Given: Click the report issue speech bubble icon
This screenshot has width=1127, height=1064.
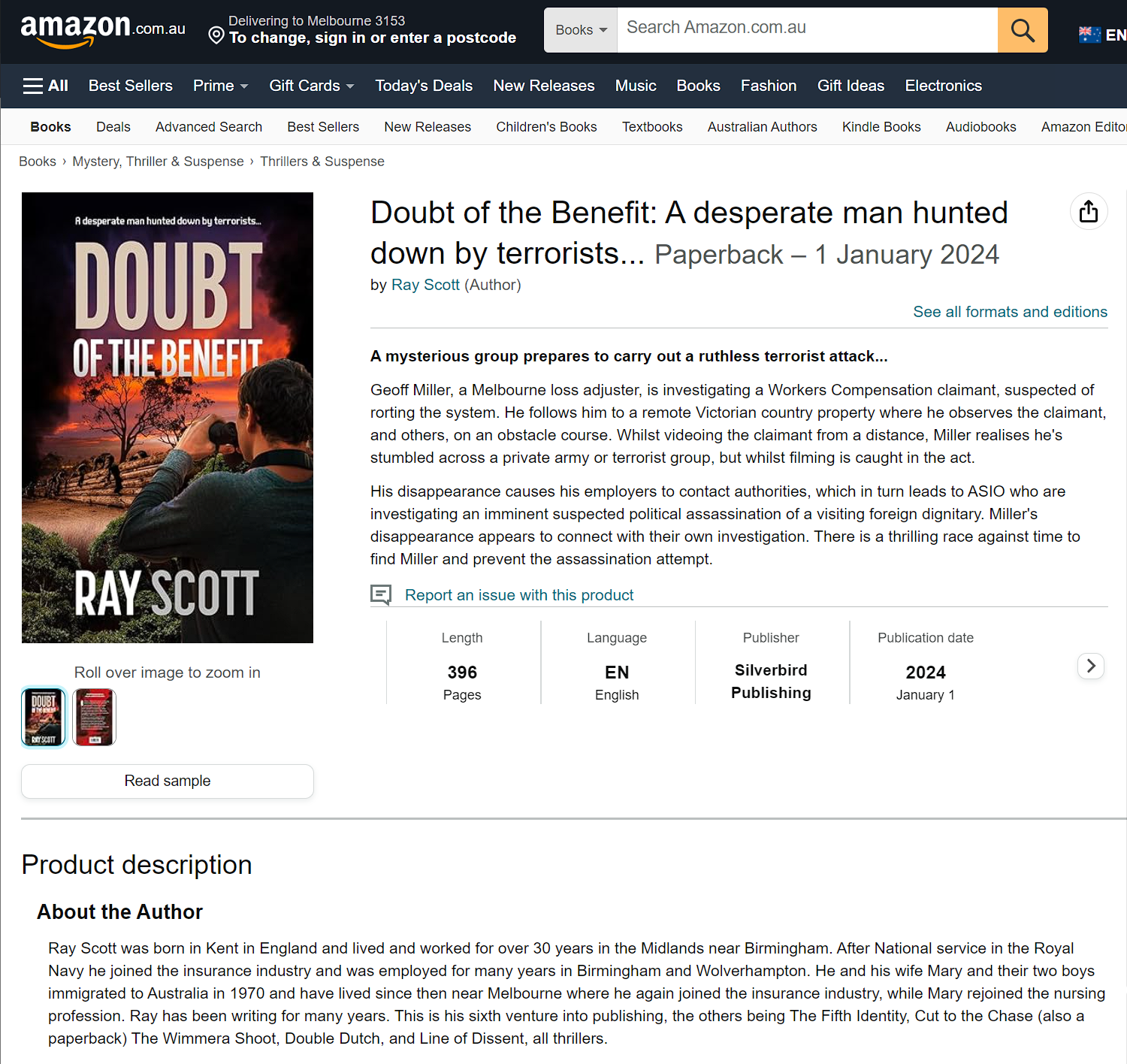Looking at the screenshot, I should (x=381, y=595).
